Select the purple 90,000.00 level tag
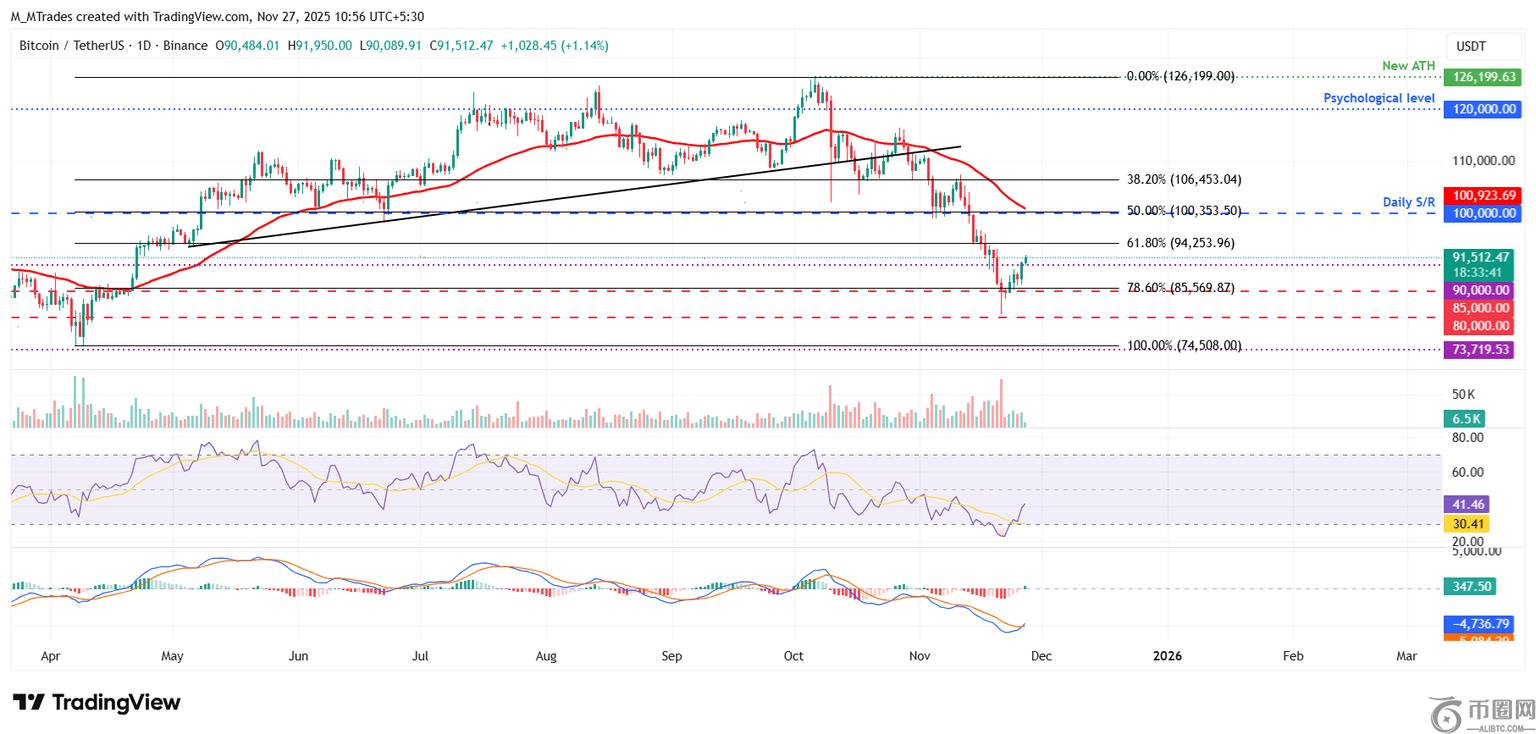 tap(1478, 290)
